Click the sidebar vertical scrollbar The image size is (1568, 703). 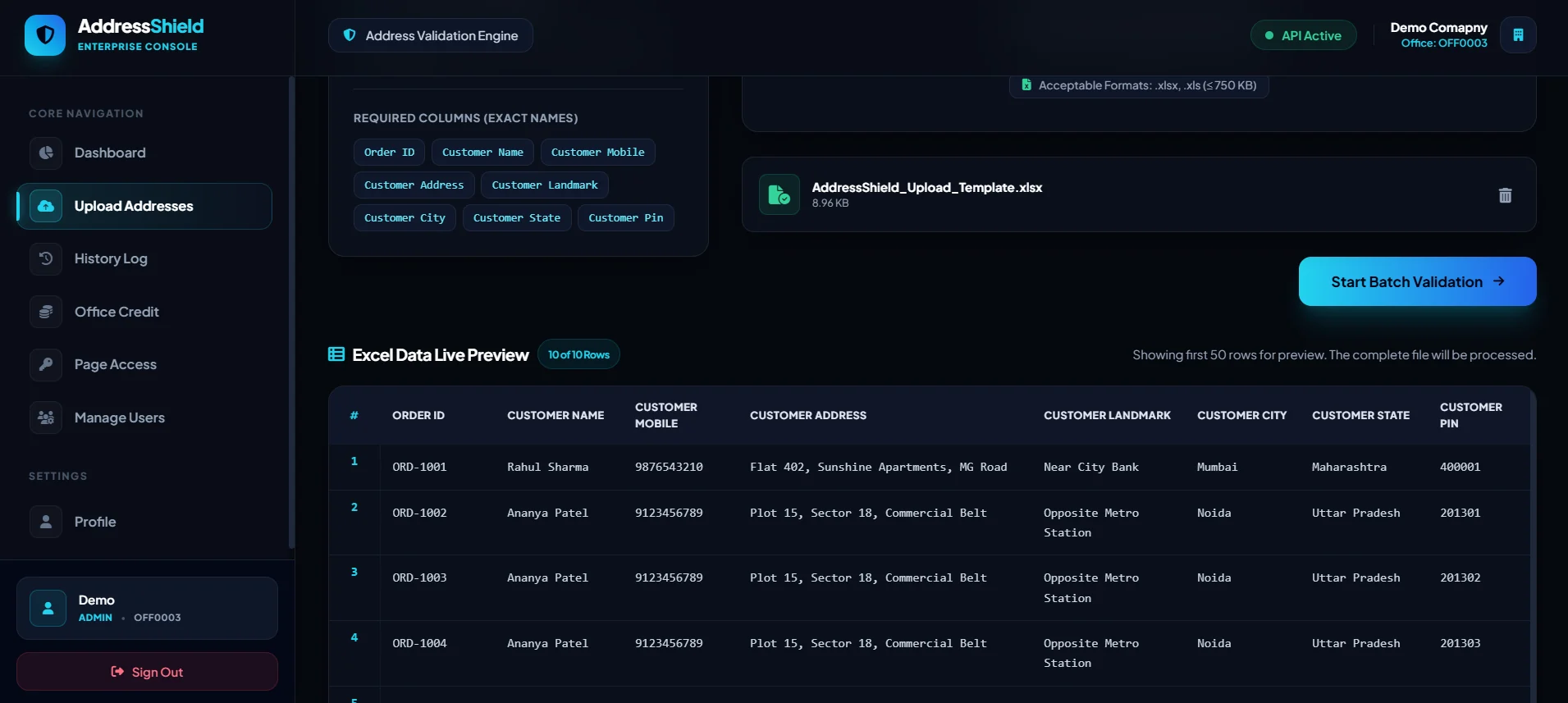point(291,312)
